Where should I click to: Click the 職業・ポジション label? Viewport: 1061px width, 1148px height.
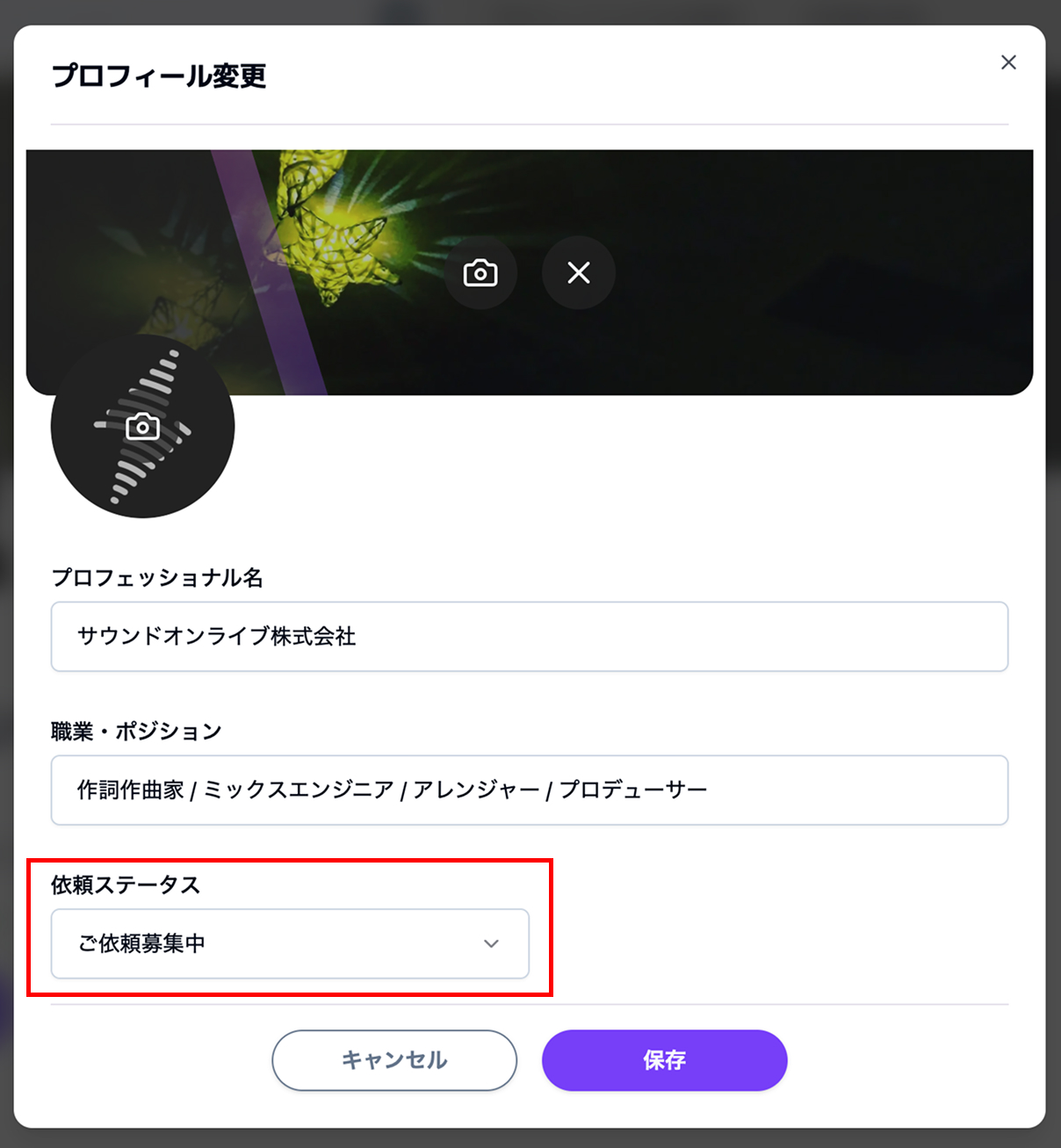136,732
